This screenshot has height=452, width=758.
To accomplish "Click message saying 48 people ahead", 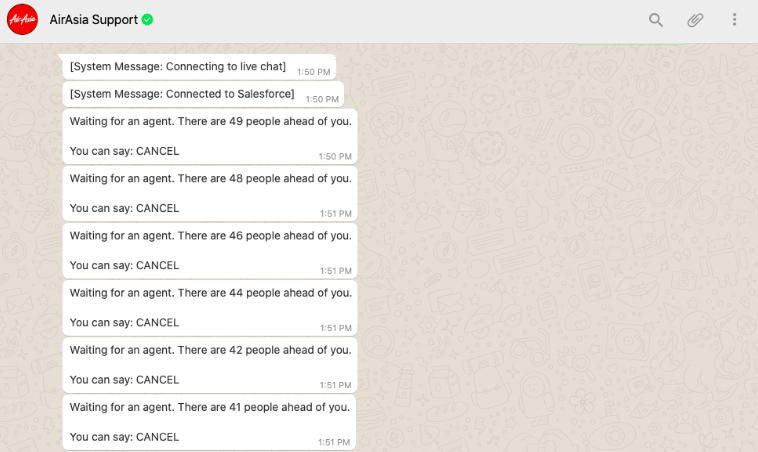I will [210, 193].
